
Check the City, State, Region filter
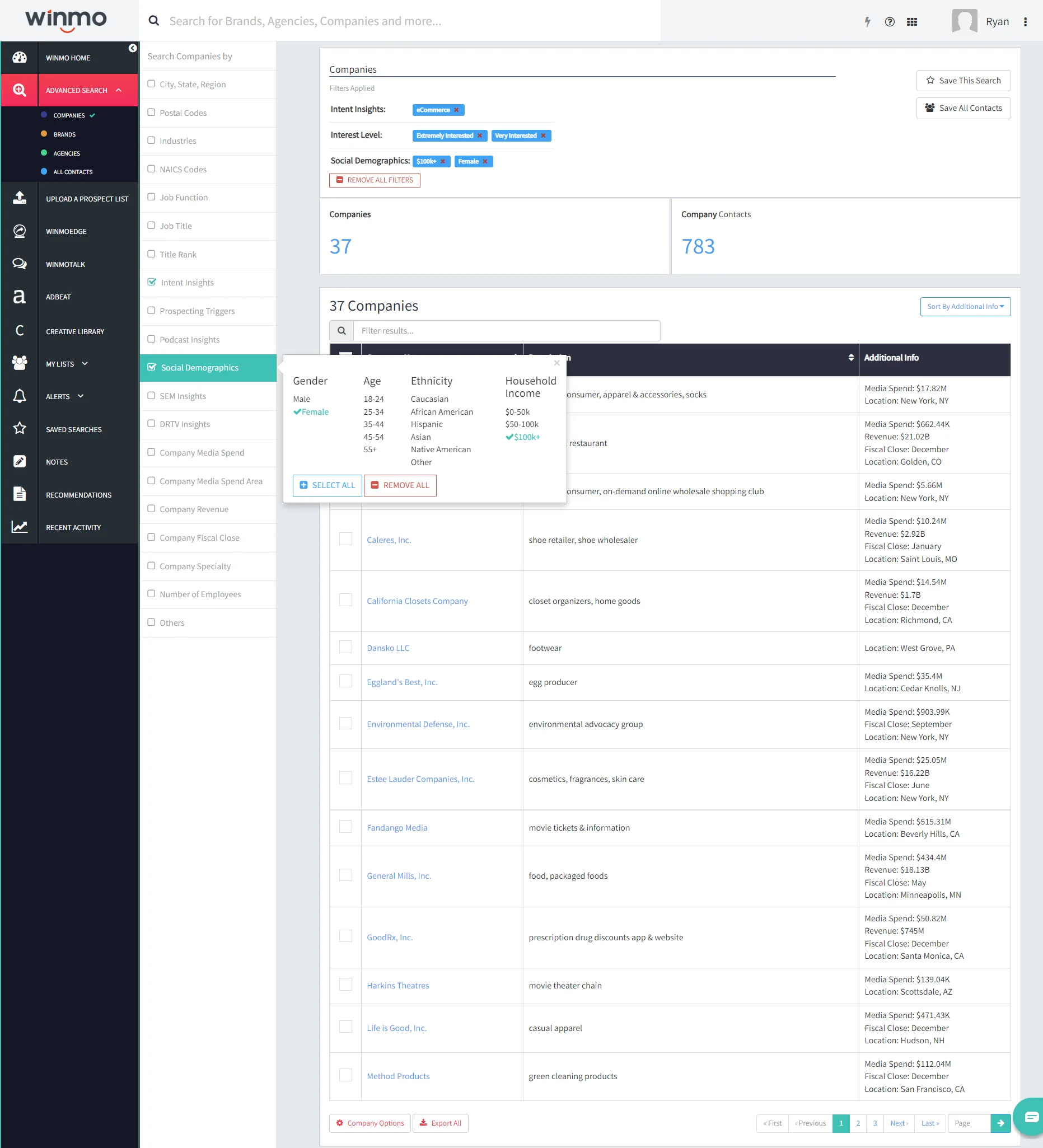click(151, 84)
